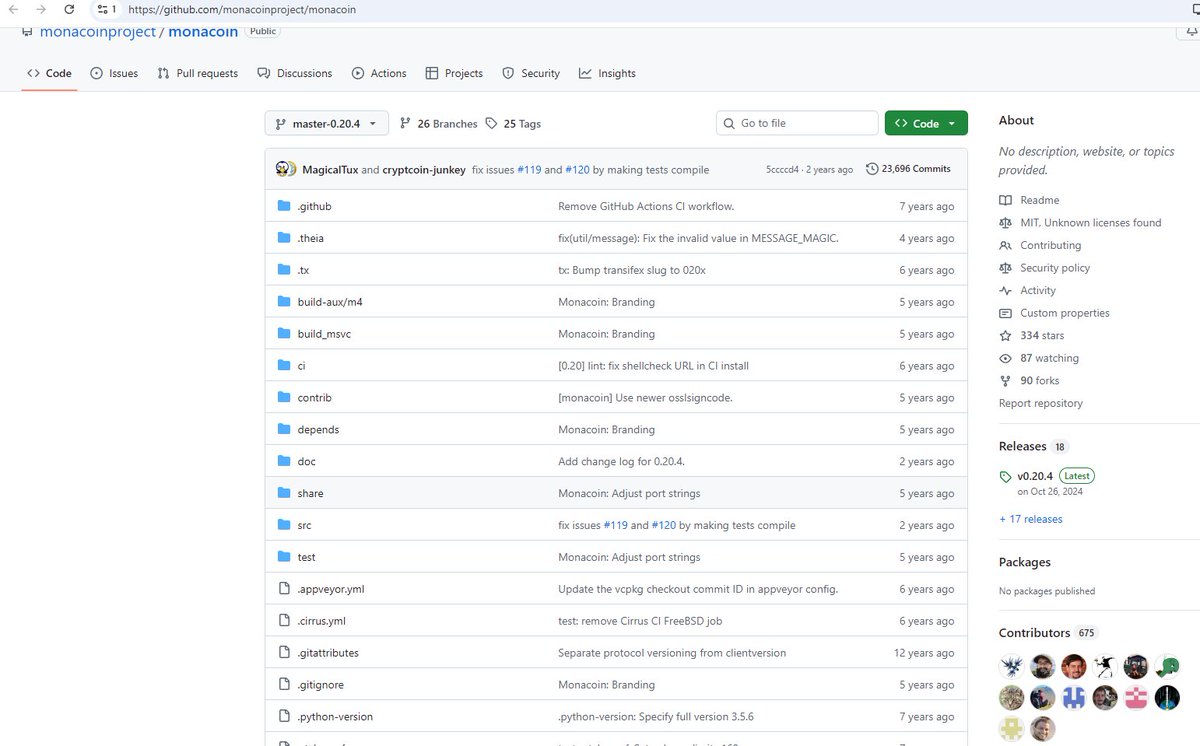The width and height of the screenshot is (1200, 746).
Task: Click the commit history clock icon
Action: (x=872, y=169)
